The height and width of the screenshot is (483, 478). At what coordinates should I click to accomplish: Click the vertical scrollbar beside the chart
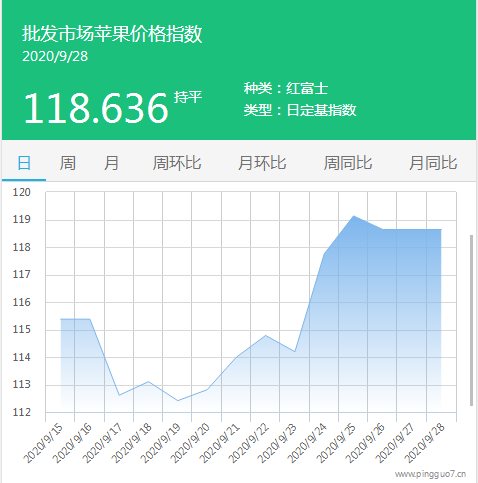tap(471, 320)
